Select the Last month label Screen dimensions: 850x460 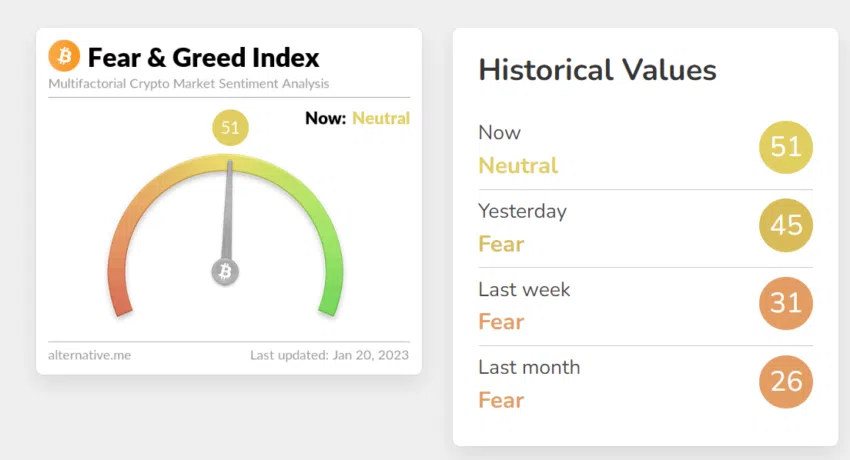pyautogui.click(x=529, y=367)
